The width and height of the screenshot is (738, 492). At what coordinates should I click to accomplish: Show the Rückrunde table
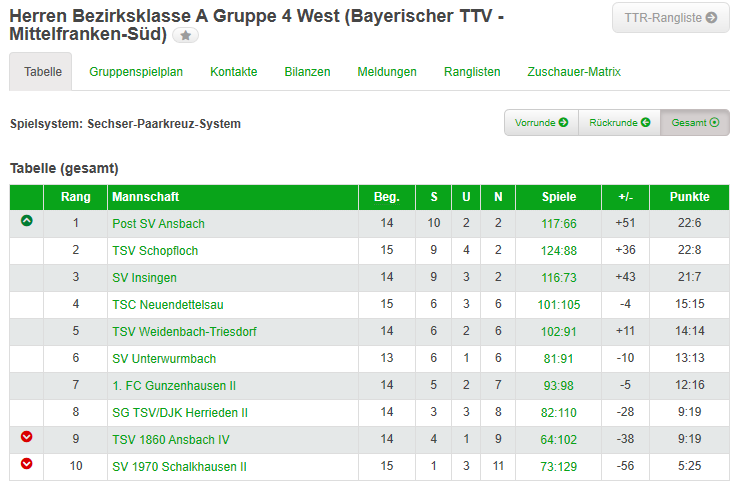tap(619, 123)
